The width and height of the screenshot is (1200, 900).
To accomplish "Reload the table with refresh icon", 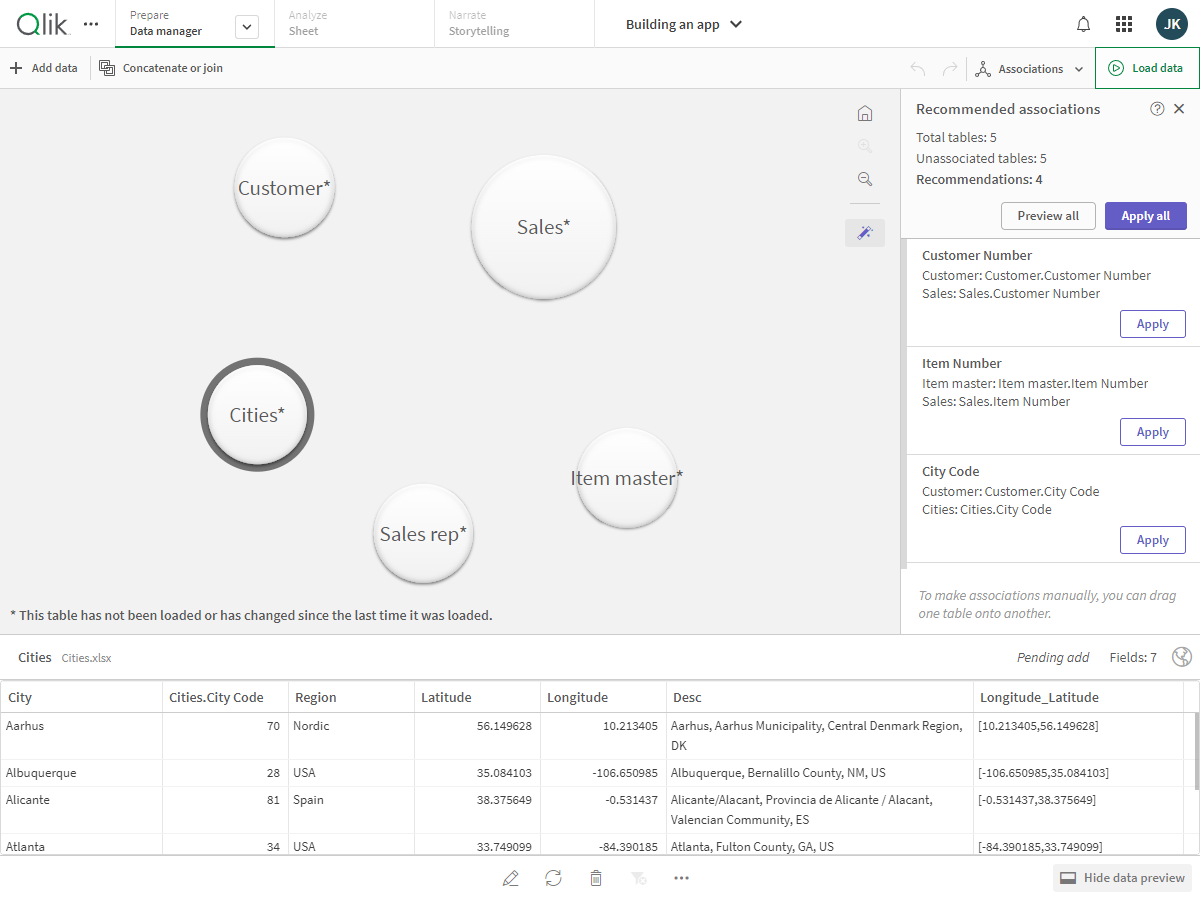I will (553, 878).
